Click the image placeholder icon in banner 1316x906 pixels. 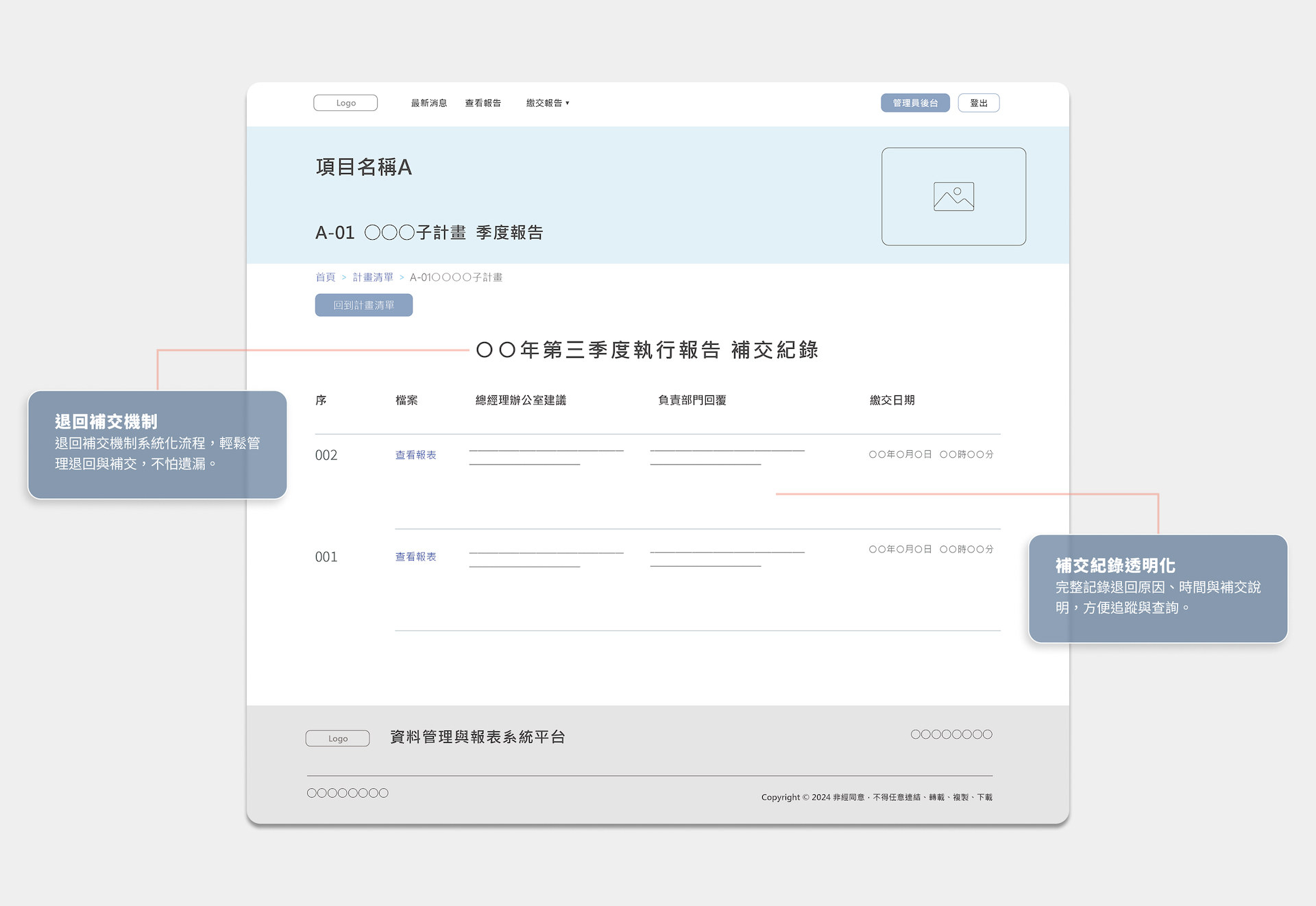coord(953,197)
